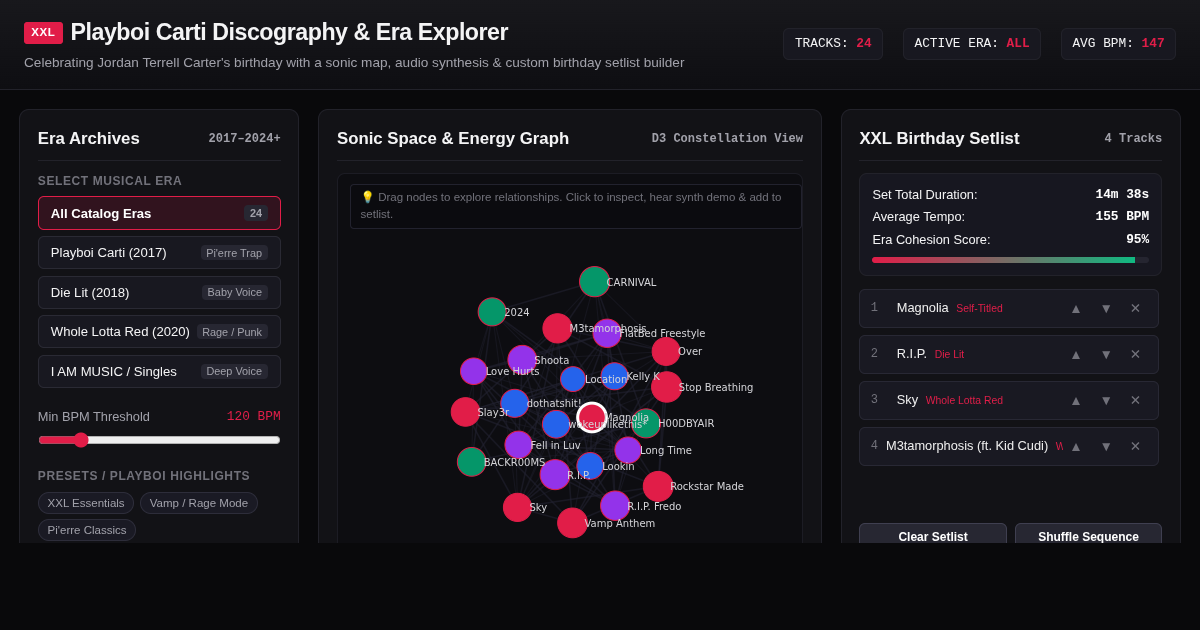Move M3tamorphosis down in the setlist

(1106, 446)
